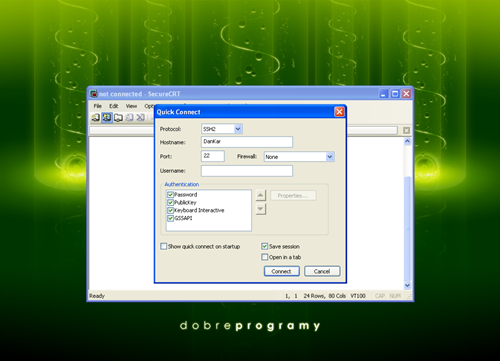Image resolution: width=500 pixels, height=361 pixels.
Task: Click the Connect button
Action: tap(282, 271)
